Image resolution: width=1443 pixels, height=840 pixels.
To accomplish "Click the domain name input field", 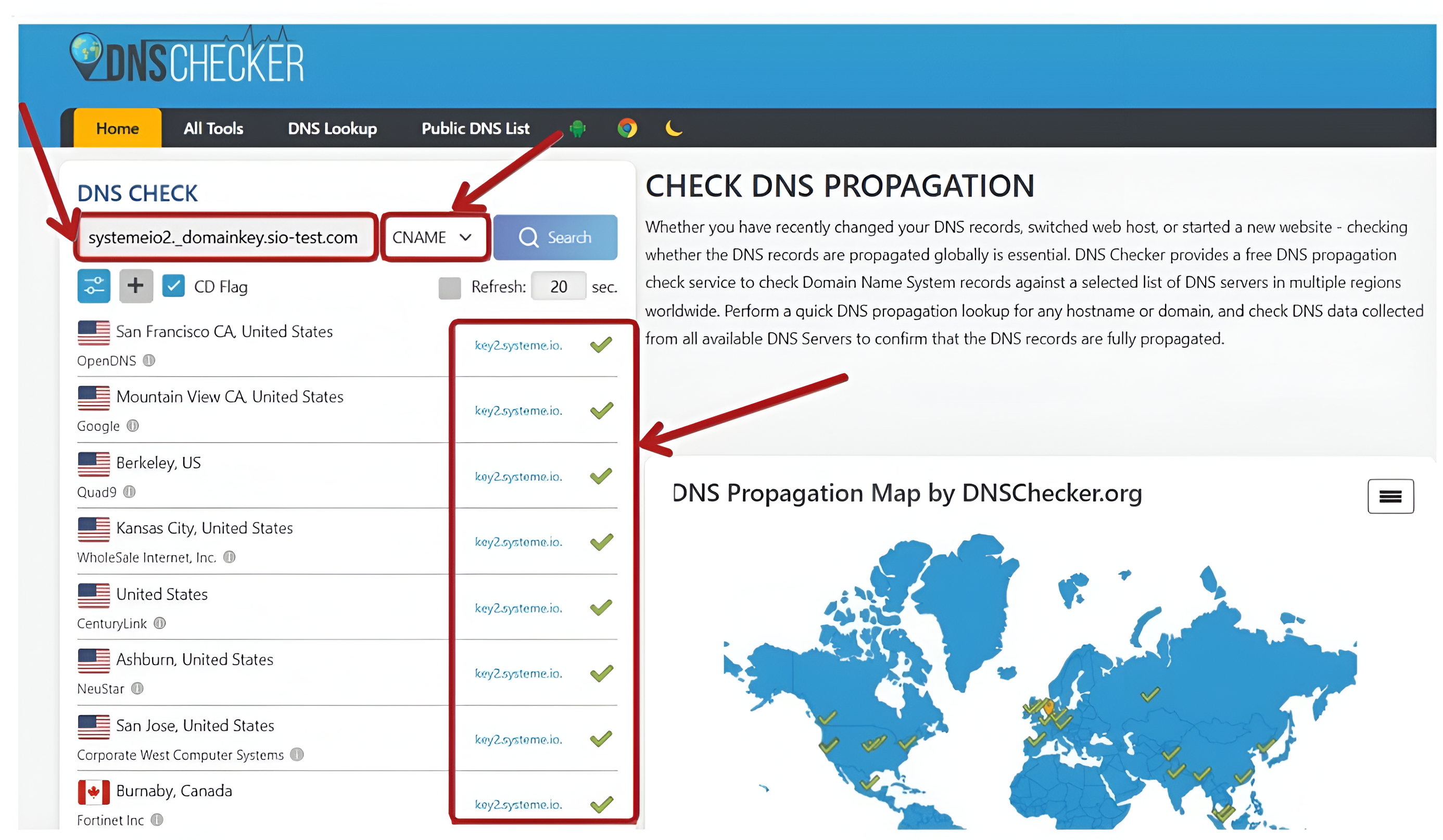I will [223, 238].
